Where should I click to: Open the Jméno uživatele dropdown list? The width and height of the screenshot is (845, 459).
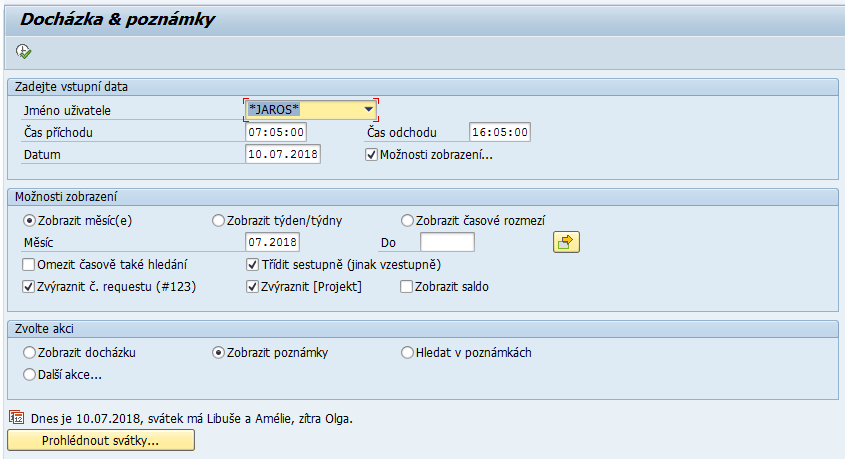369,109
